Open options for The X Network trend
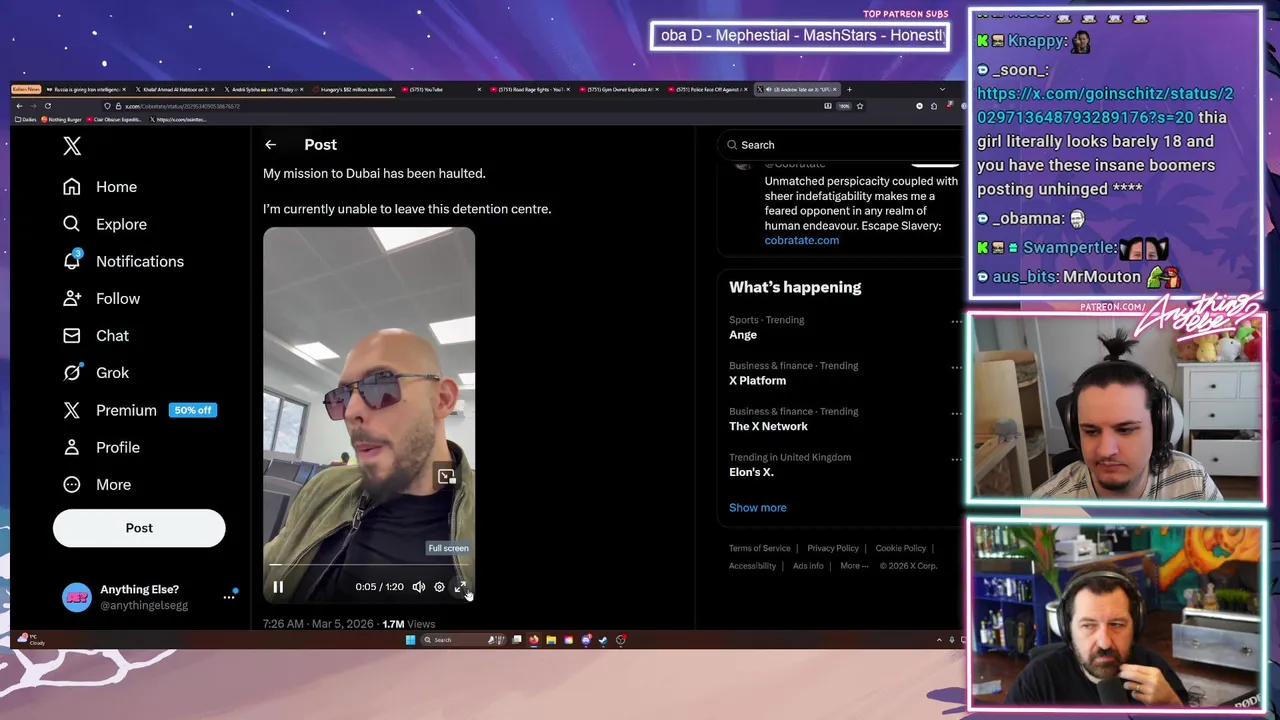This screenshot has height=720, width=1280. (x=956, y=413)
